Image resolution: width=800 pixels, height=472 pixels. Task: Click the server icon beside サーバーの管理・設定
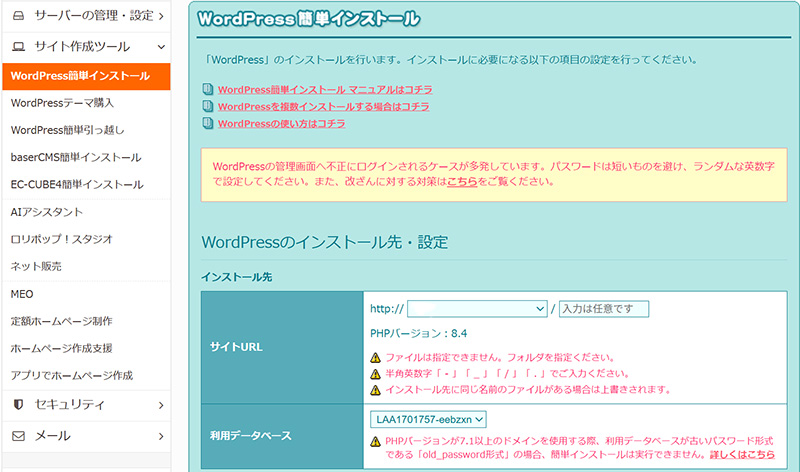coord(19,16)
